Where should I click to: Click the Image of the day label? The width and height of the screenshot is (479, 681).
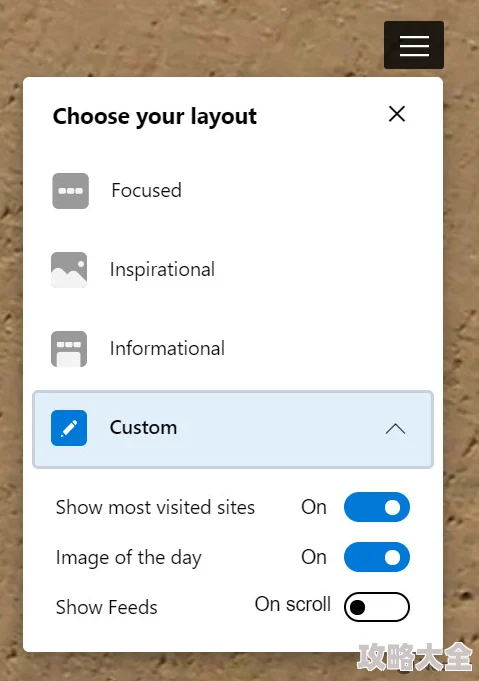point(129,558)
